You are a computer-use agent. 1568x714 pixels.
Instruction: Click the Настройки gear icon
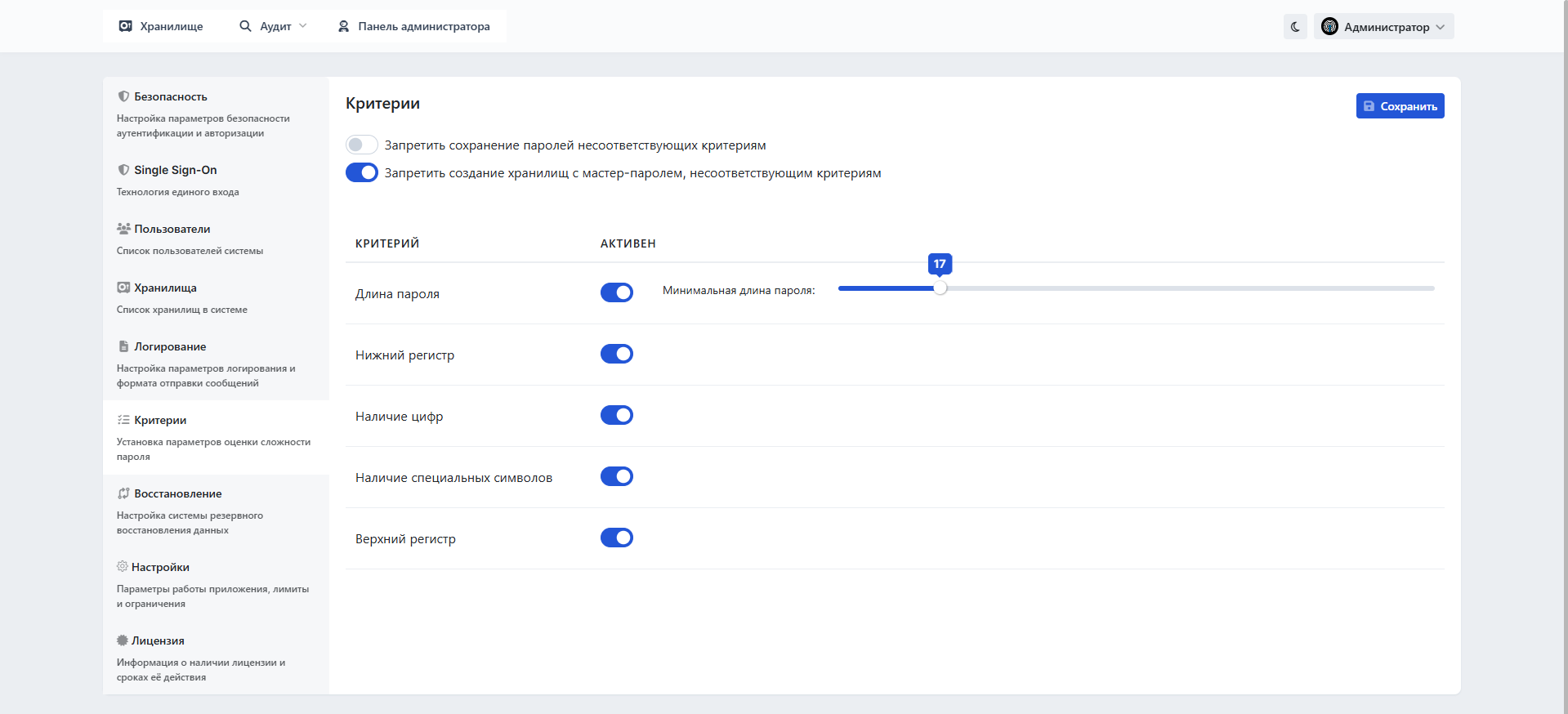pos(123,567)
